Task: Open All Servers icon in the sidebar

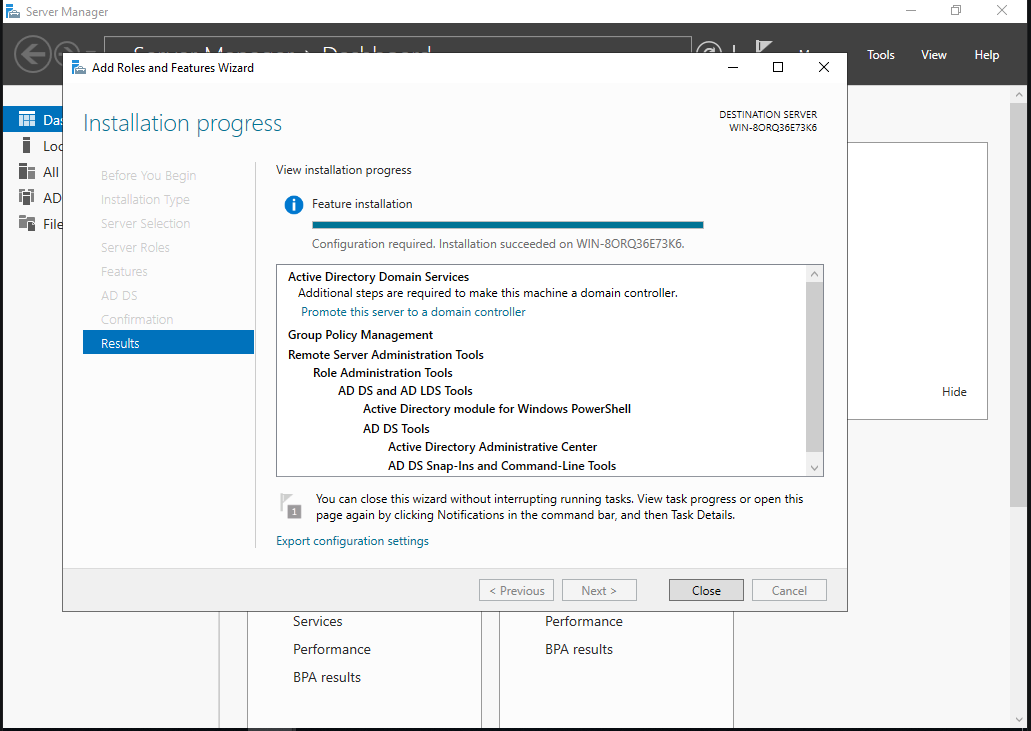Action: [27, 172]
